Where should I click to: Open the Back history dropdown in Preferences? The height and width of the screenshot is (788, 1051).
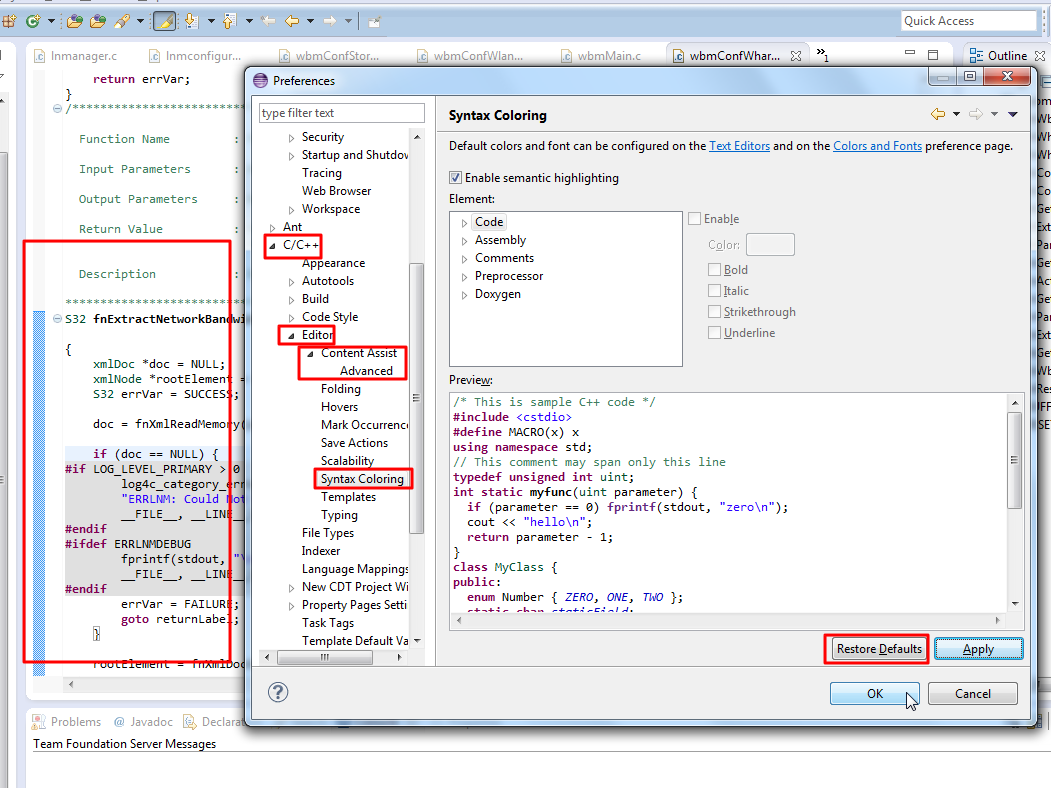(956, 115)
